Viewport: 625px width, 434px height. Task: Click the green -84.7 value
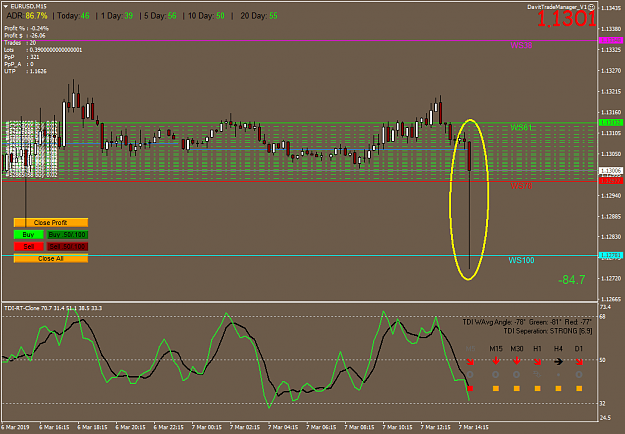pyautogui.click(x=572, y=280)
